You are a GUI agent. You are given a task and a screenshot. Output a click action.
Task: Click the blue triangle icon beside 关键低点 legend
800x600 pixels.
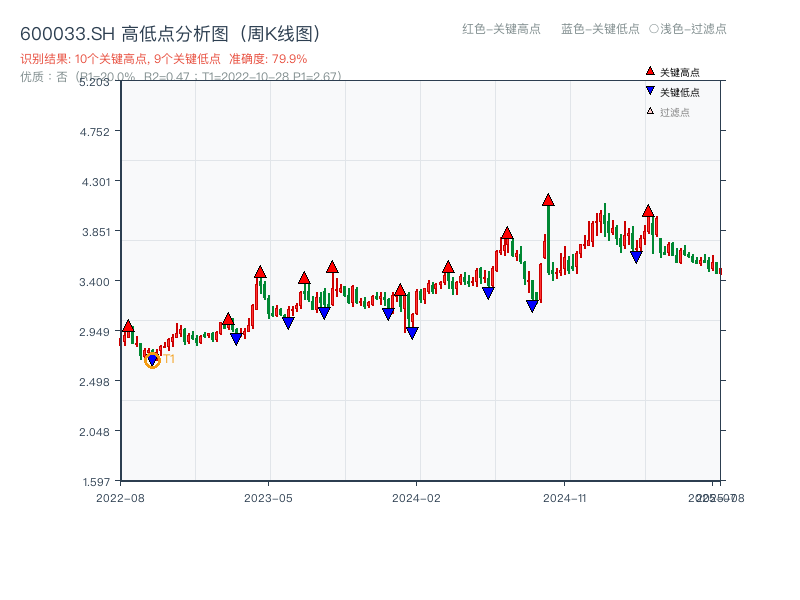(649, 91)
